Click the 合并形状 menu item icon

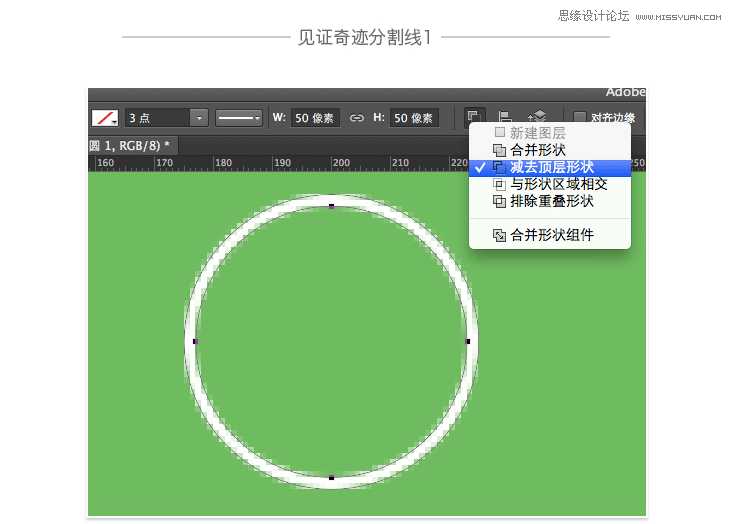499,150
